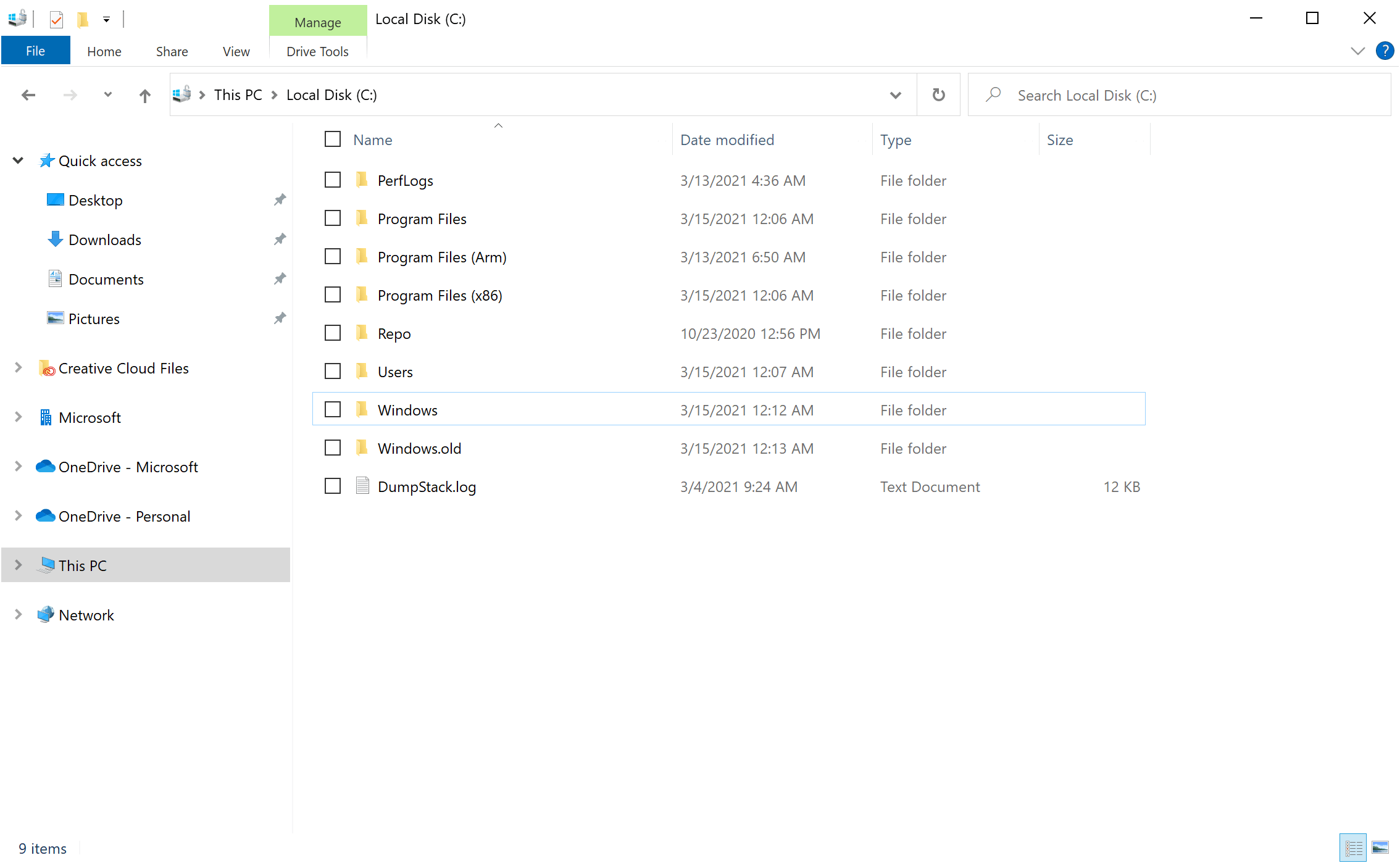Click the up arrow navigation icon

[143, 95]
